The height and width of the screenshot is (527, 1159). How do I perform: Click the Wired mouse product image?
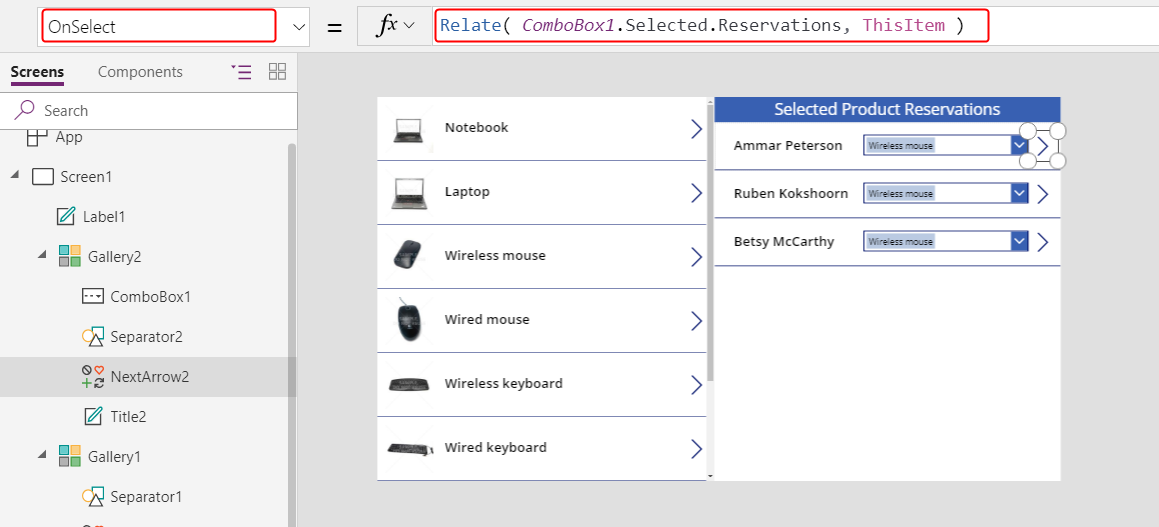(x=407, y=320)
